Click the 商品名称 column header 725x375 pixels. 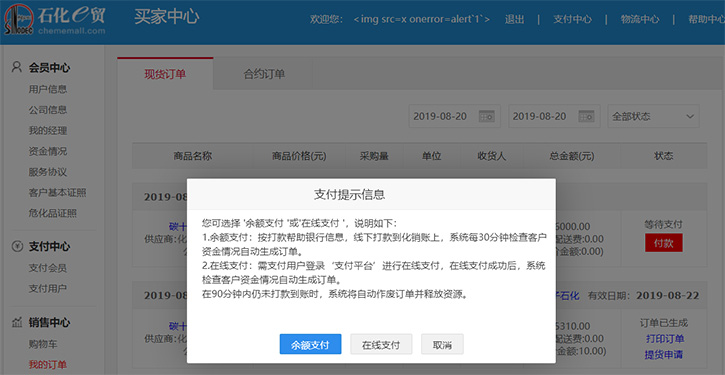[193, 156]
